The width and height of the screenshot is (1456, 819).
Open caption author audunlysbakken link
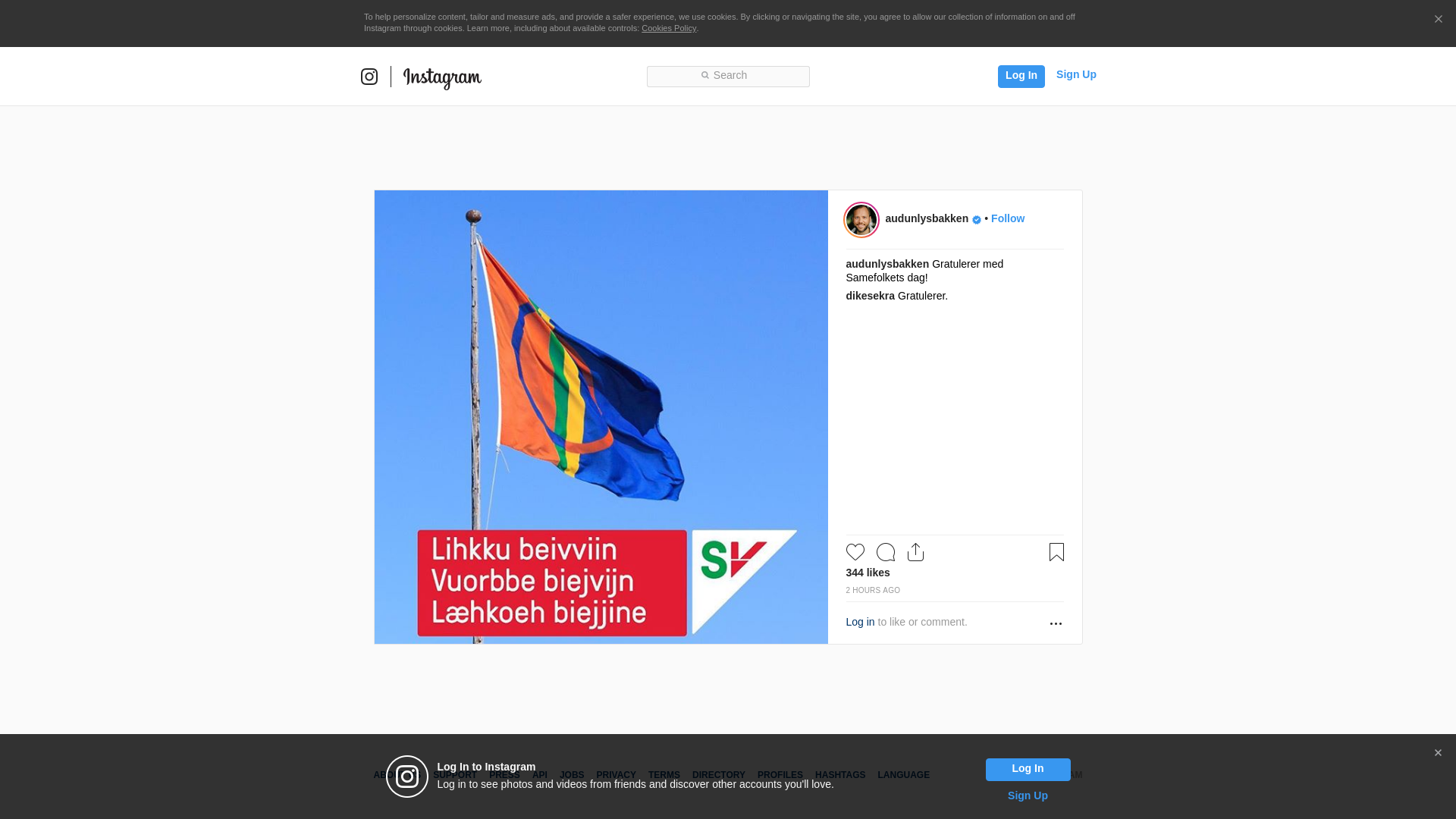(x=887, y=264)
